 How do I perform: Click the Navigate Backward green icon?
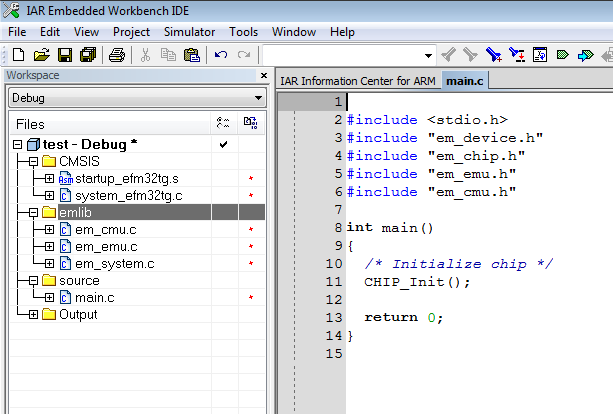(x=563, y=55)
